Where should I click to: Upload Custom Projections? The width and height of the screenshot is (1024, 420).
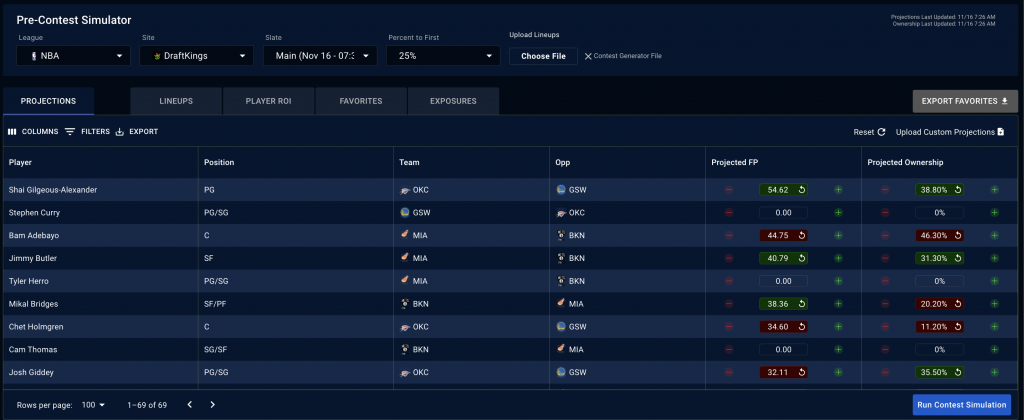[x=950, y=132]
